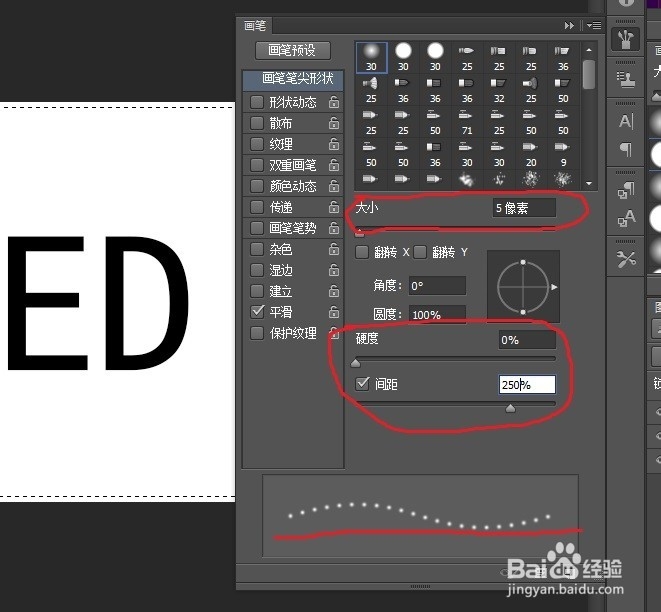Uncheck the 间距 checkbox
Image resolution: width=661 pixels, height=612 pixels.
[362, 384]
